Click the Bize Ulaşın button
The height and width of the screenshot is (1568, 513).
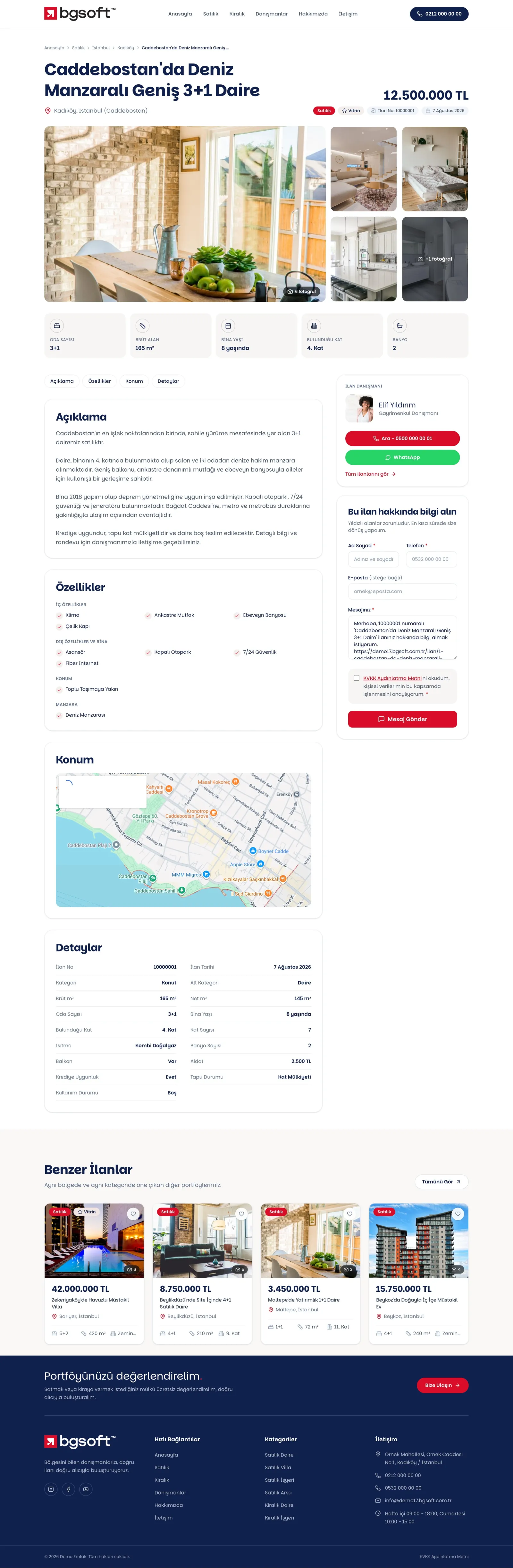point(442,1385)
